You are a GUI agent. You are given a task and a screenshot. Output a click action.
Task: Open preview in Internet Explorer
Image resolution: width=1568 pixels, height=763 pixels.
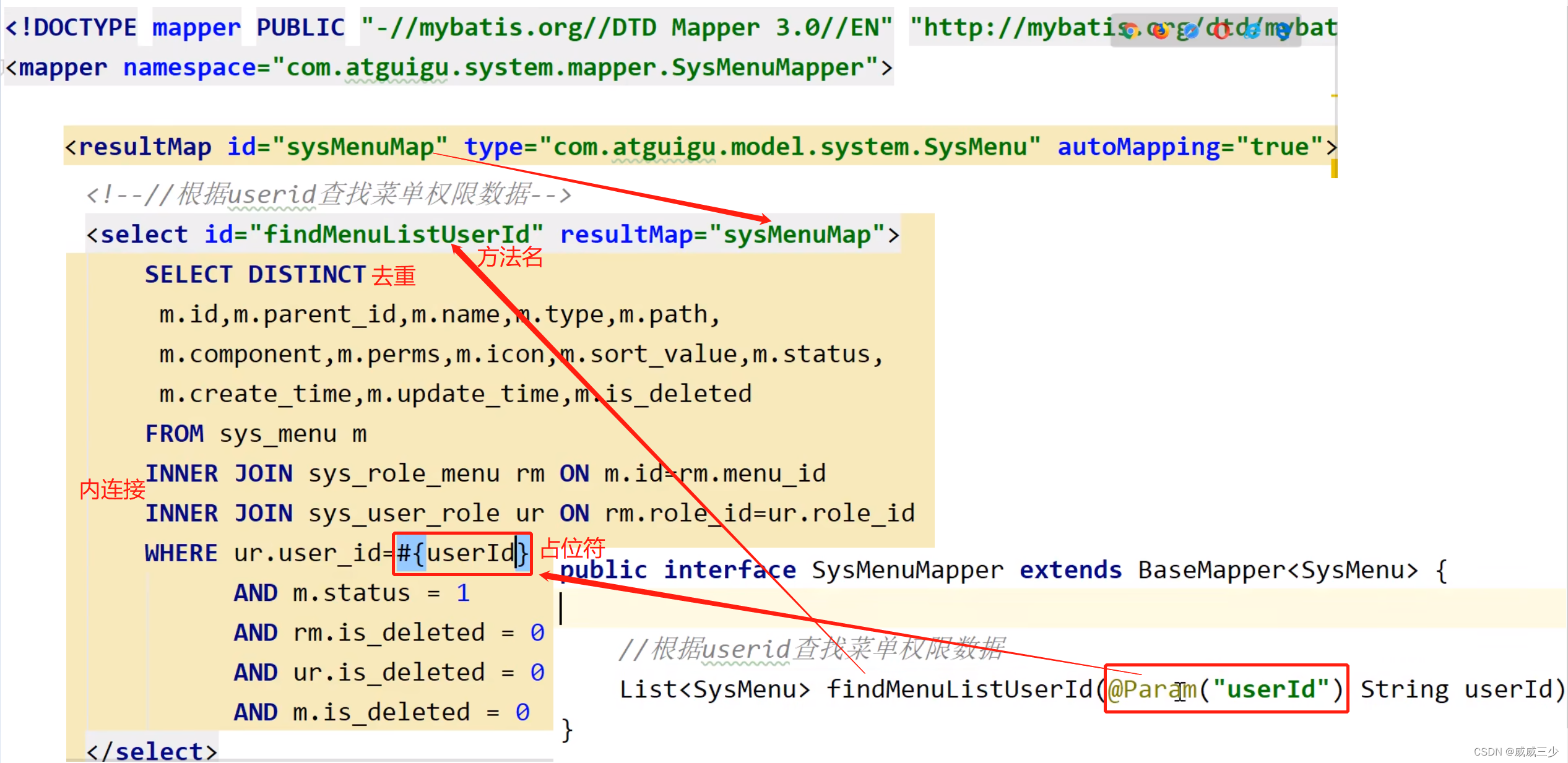[x=1252, y=30]
